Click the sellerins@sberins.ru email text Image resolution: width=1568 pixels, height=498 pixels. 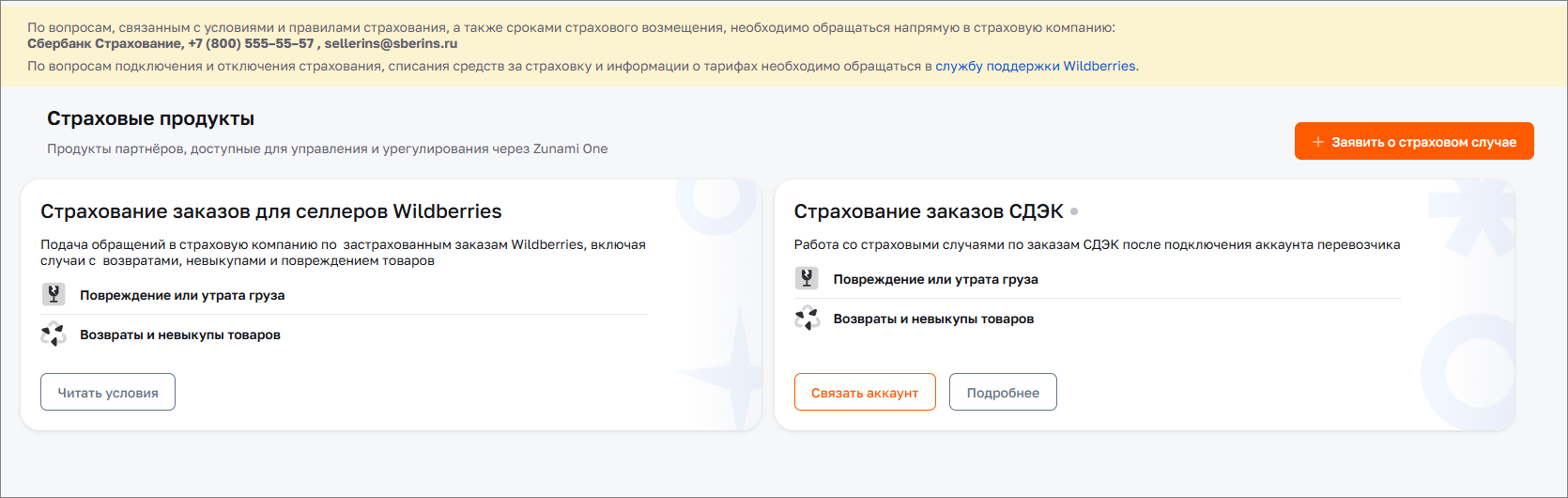392,43
